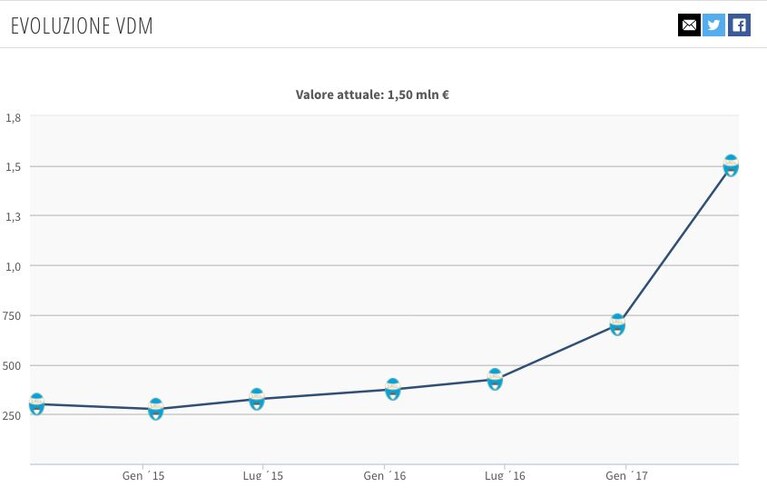Click the Gen '17 axis label

point(626,475)
